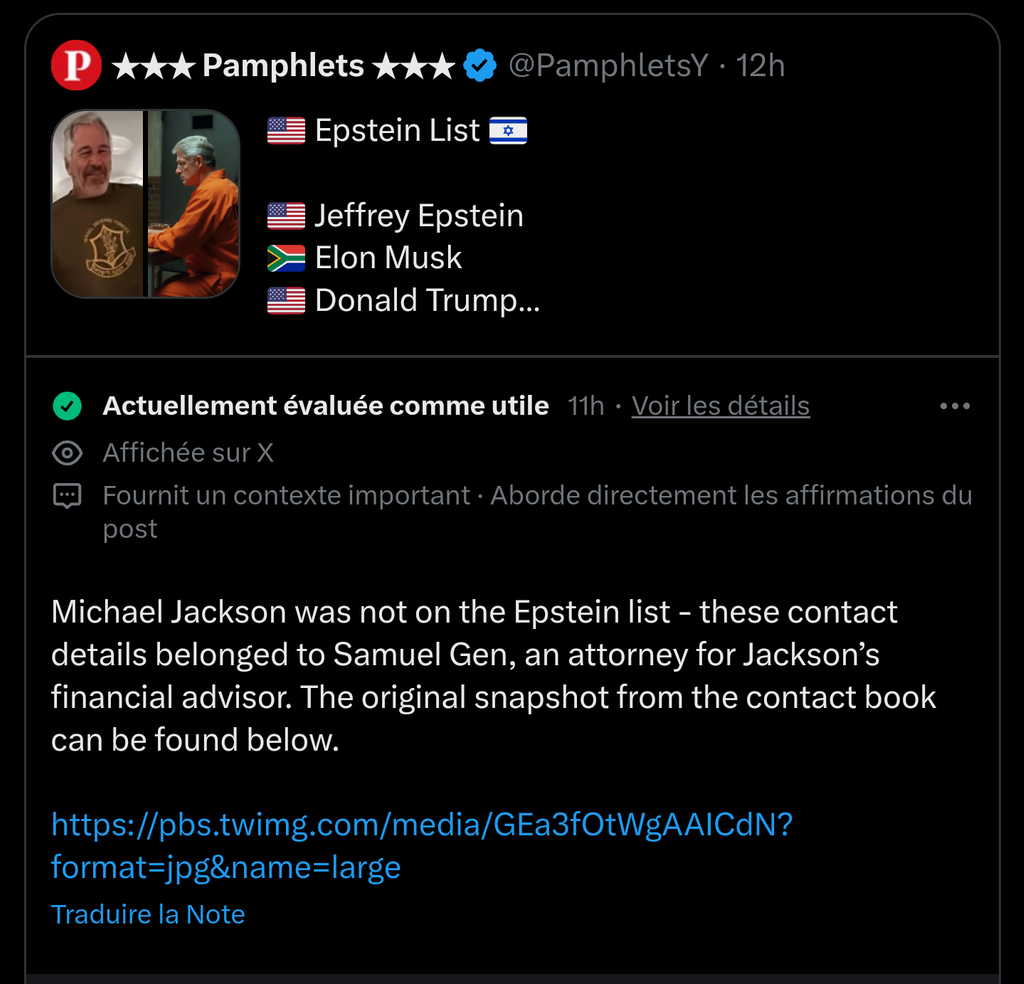Screen dimensions: 1024x984
Task: Click the South Africa flag beside Elon Musk
Action: tap(286, 258)
